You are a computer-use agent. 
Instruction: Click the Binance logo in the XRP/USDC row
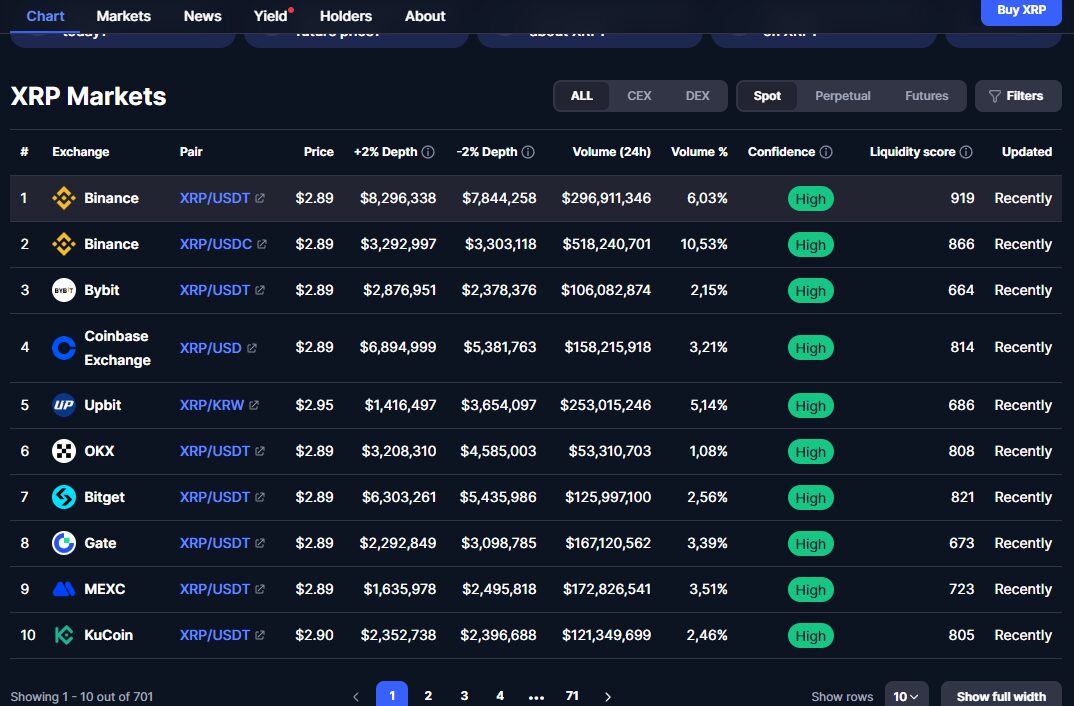[64, 244]
